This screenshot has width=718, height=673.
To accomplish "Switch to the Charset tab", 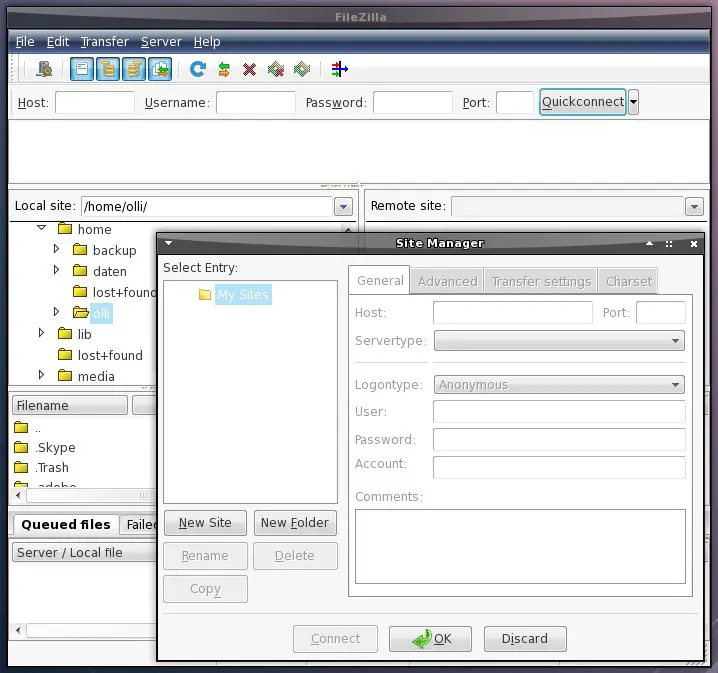I will pyautogui.click(x=628, y=282).
